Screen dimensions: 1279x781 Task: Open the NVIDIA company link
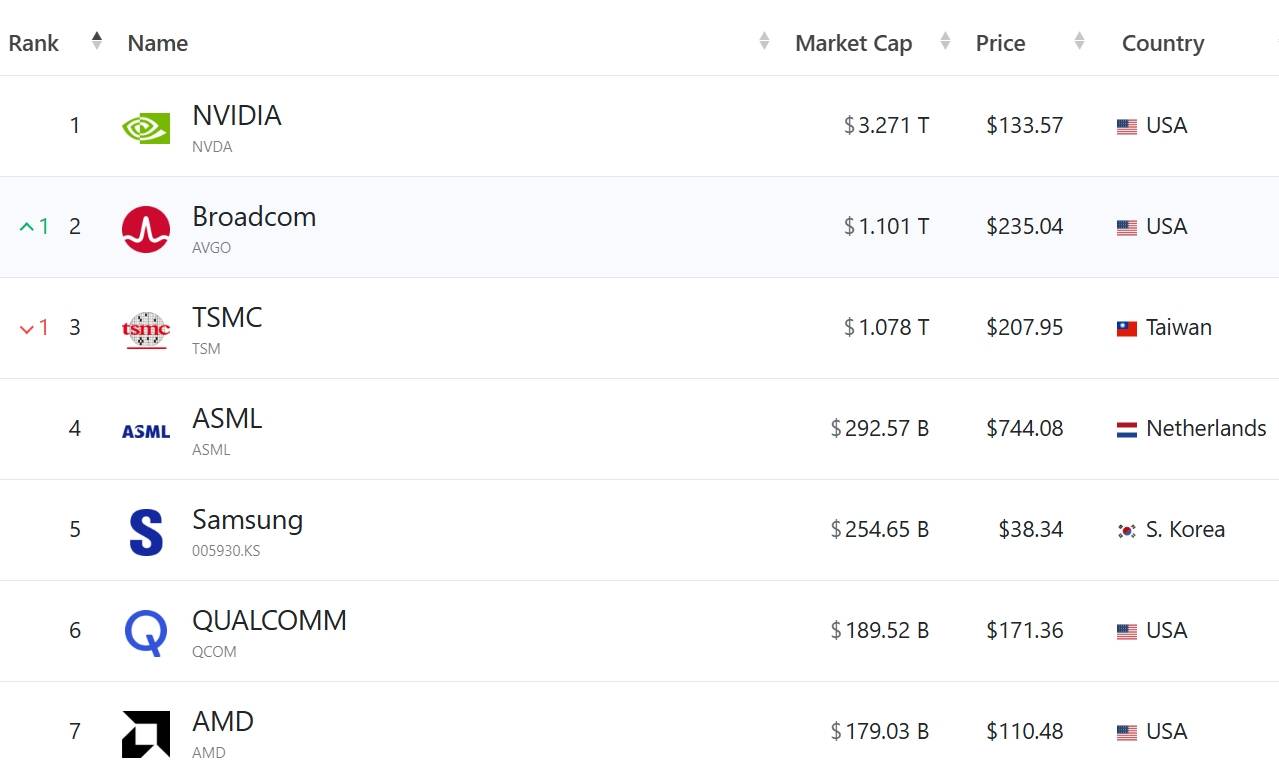coord(237,116)
